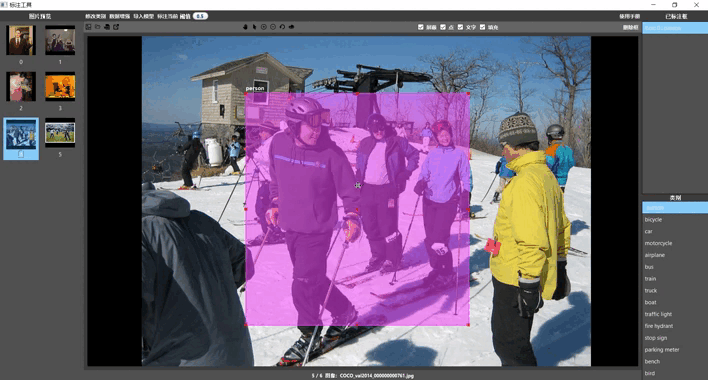Select the stop sign category
The width and height of the screenshot is (708, 380).
[x=675, y=338]
